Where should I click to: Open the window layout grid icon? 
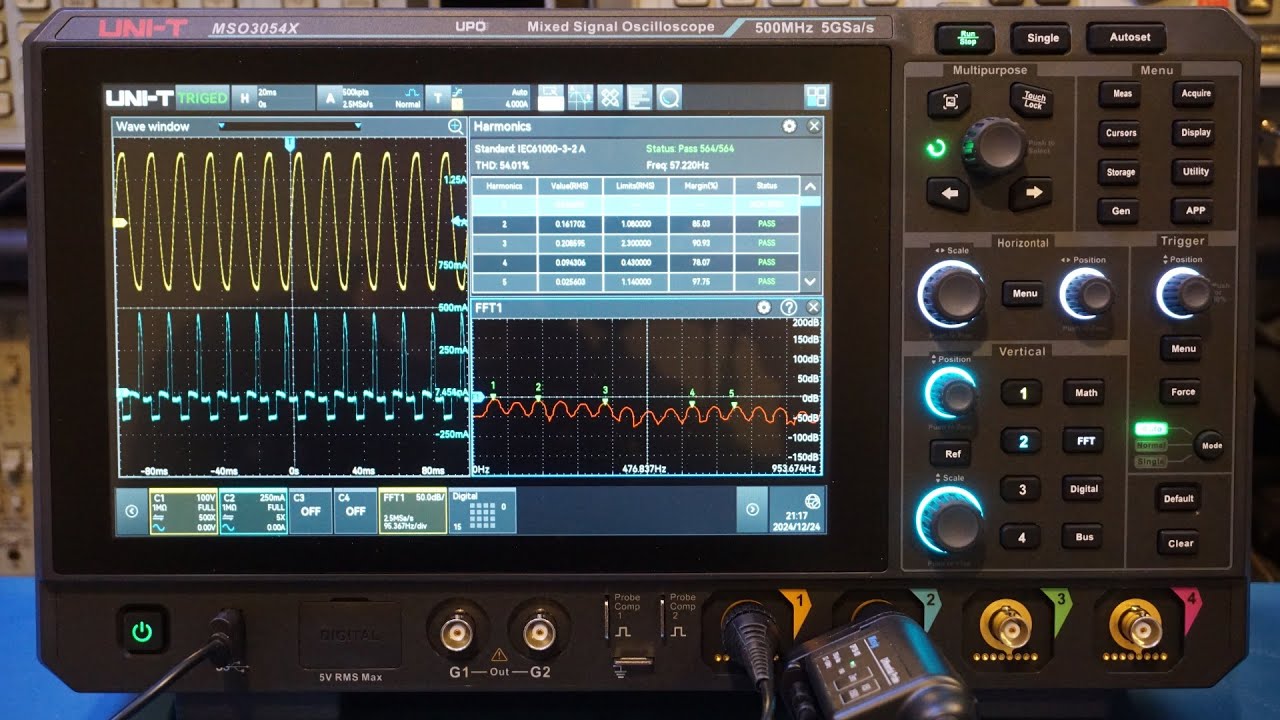pos(817,96)
